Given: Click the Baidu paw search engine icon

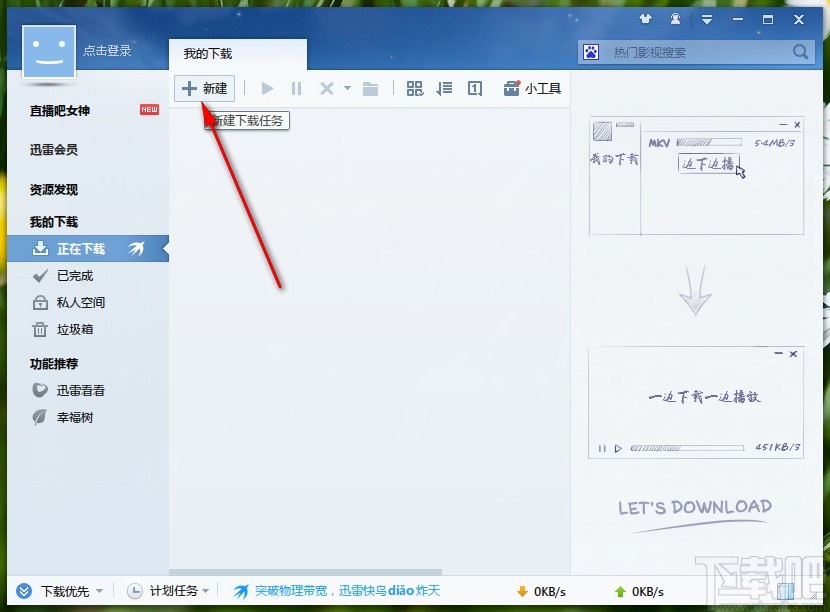Looking at the screenshot, I should pyautogui.click(x=591, y=52).
